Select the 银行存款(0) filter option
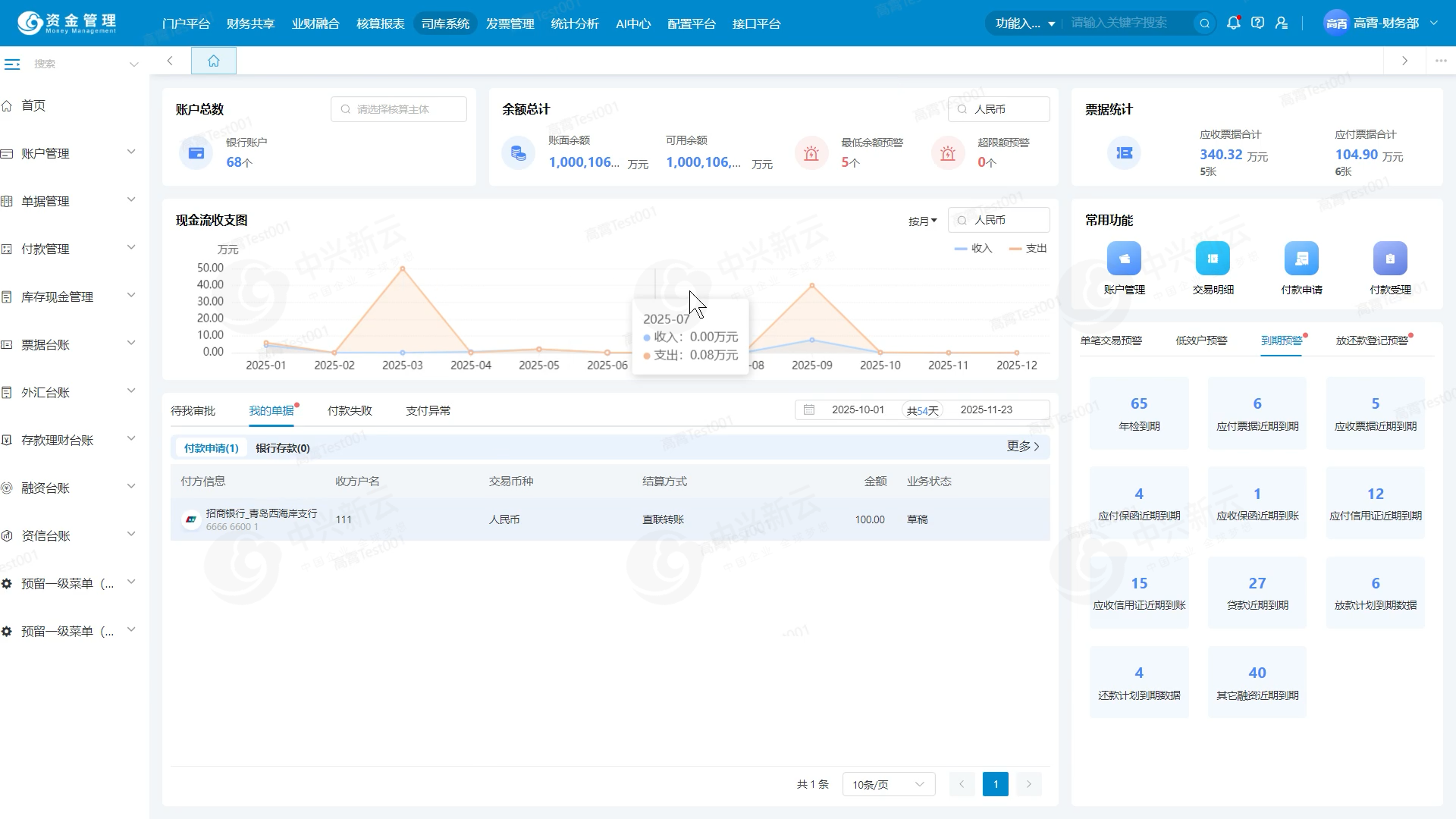Image resolution: width=1456 pixels, height=819 pixels. point(282,448)
